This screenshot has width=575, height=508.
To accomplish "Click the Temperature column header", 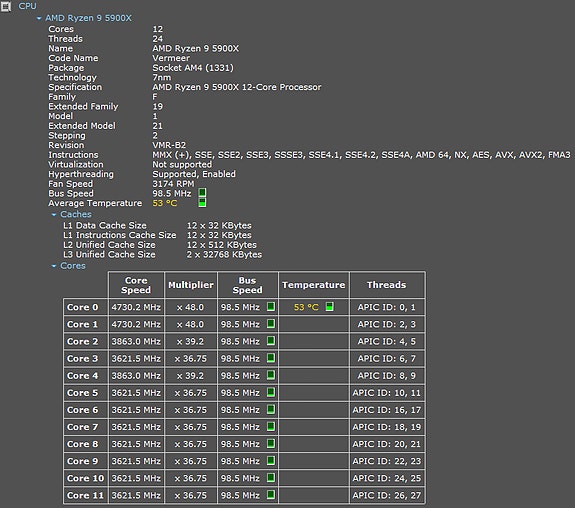I will pos(314,285).
